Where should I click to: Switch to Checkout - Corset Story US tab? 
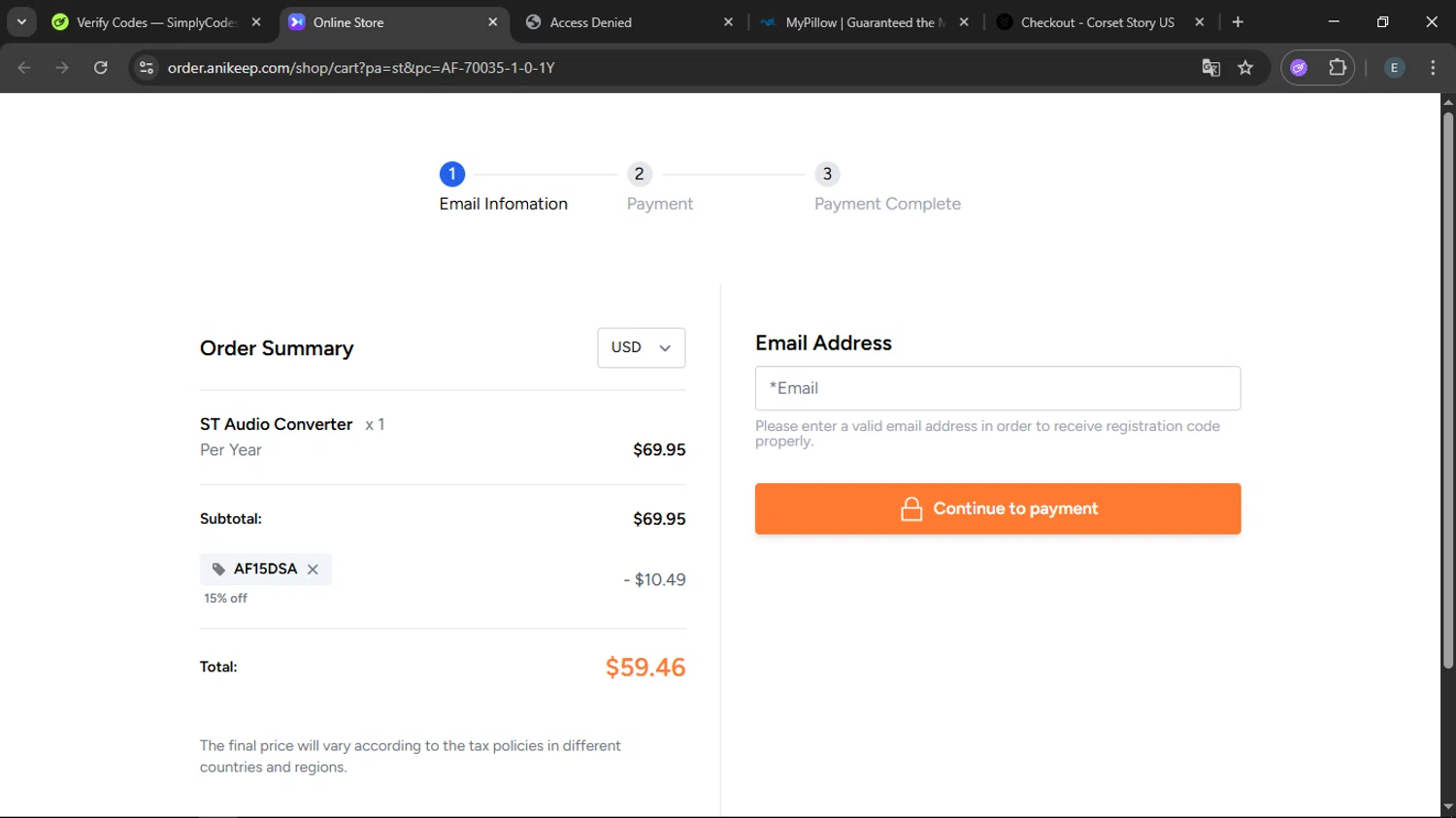coord(1097,22)
